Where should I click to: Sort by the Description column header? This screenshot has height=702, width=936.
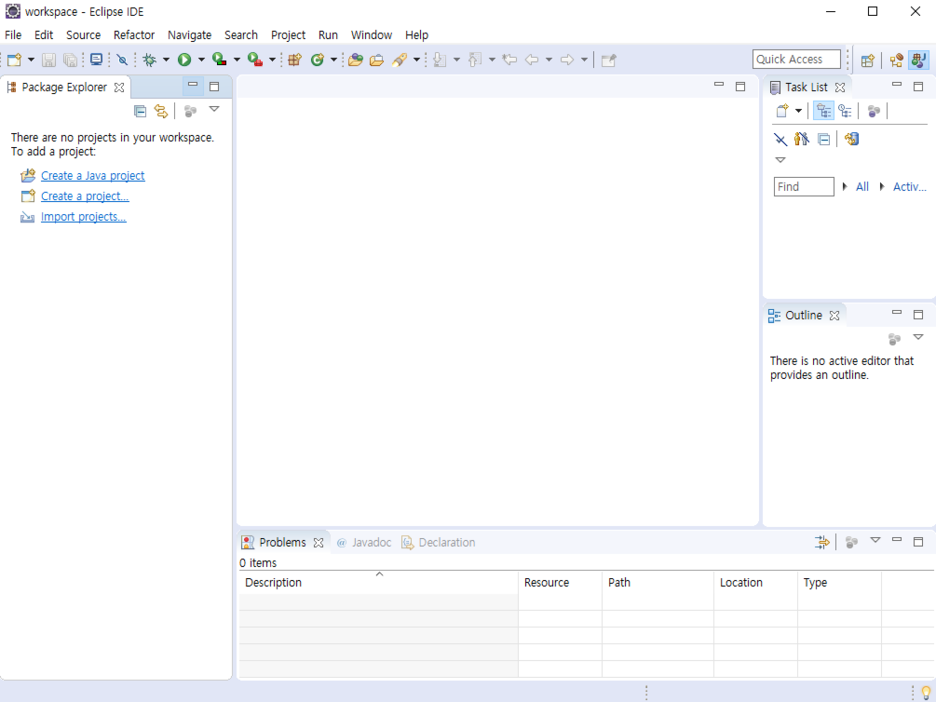(378, 583)
